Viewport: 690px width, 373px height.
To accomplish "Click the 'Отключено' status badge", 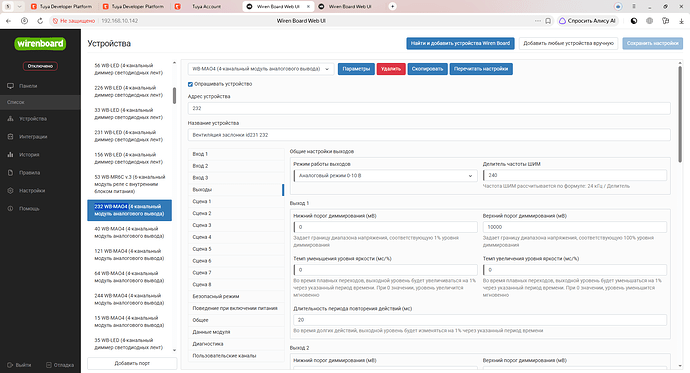I will (x=40, y=66).
